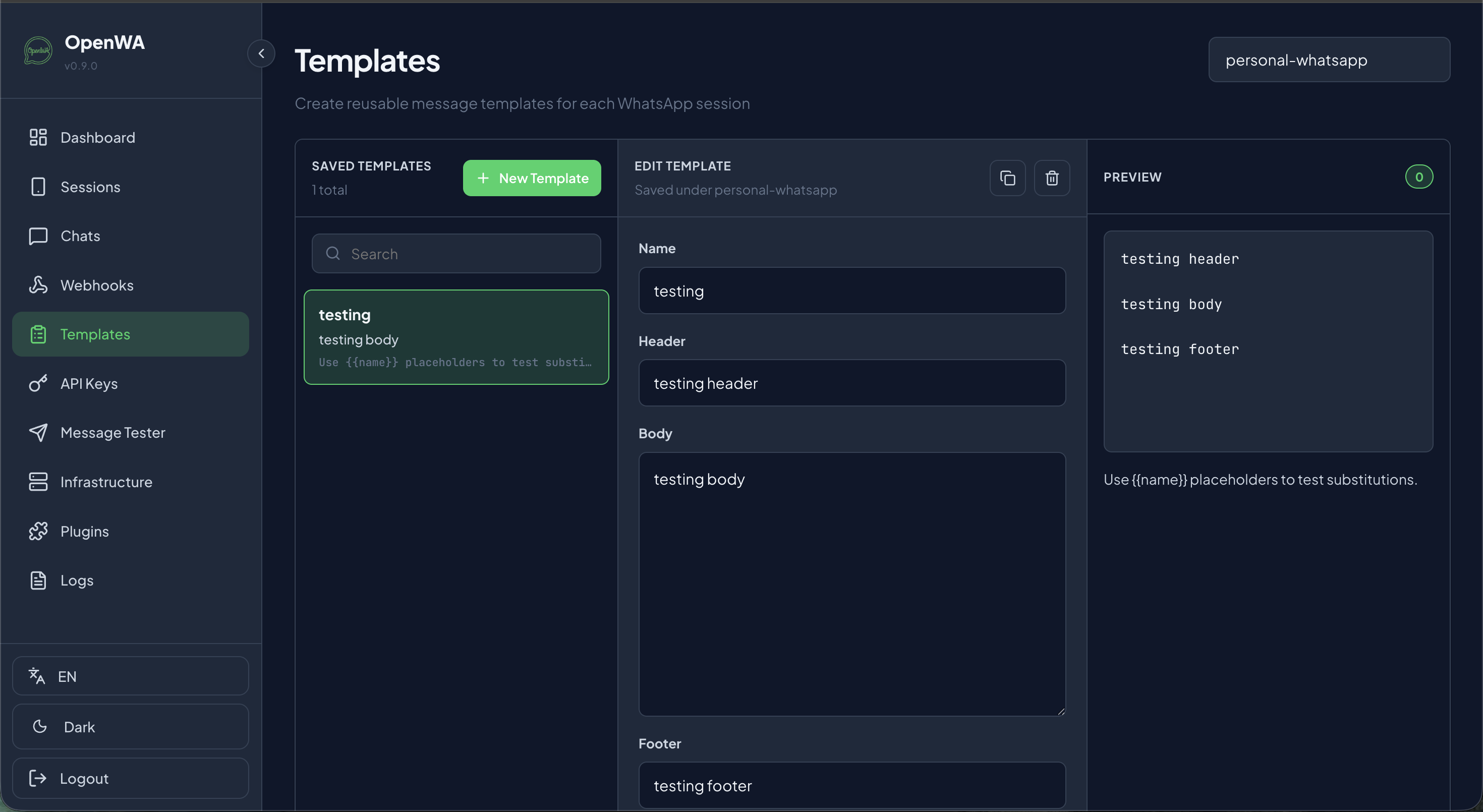Click the Chats speech bubble icon

38,236
